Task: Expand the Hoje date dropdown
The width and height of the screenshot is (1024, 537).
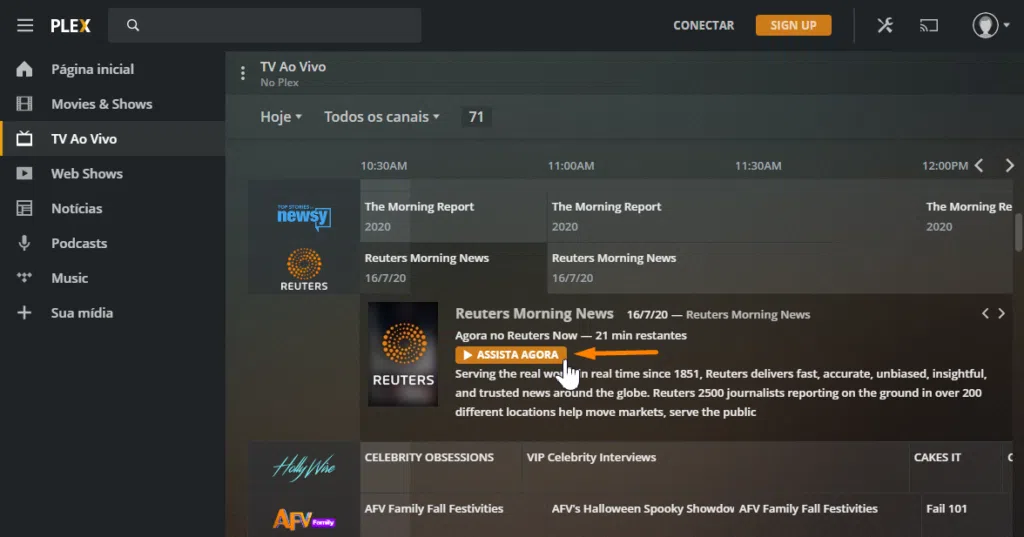Action: 280,117
